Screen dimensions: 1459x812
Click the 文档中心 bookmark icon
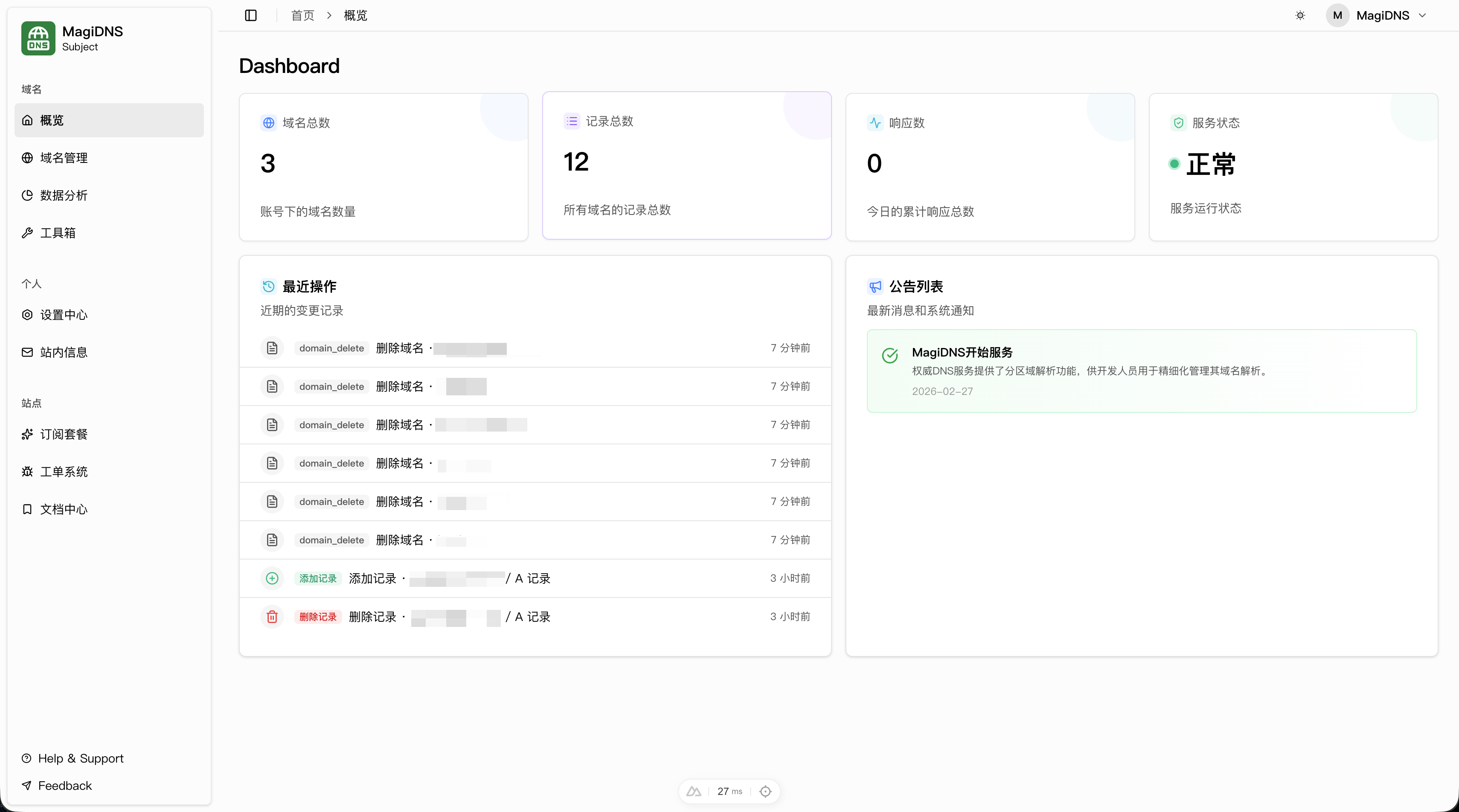27,509
